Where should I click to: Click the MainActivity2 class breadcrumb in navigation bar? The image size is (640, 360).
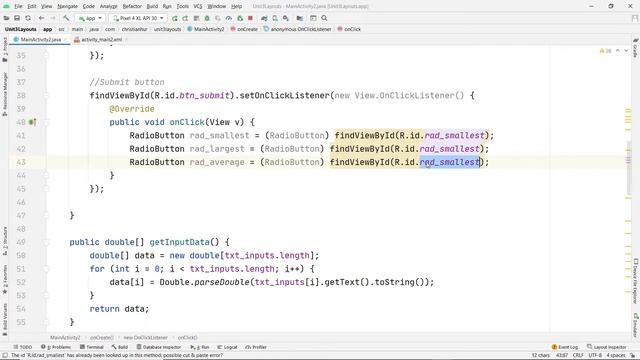206,29
